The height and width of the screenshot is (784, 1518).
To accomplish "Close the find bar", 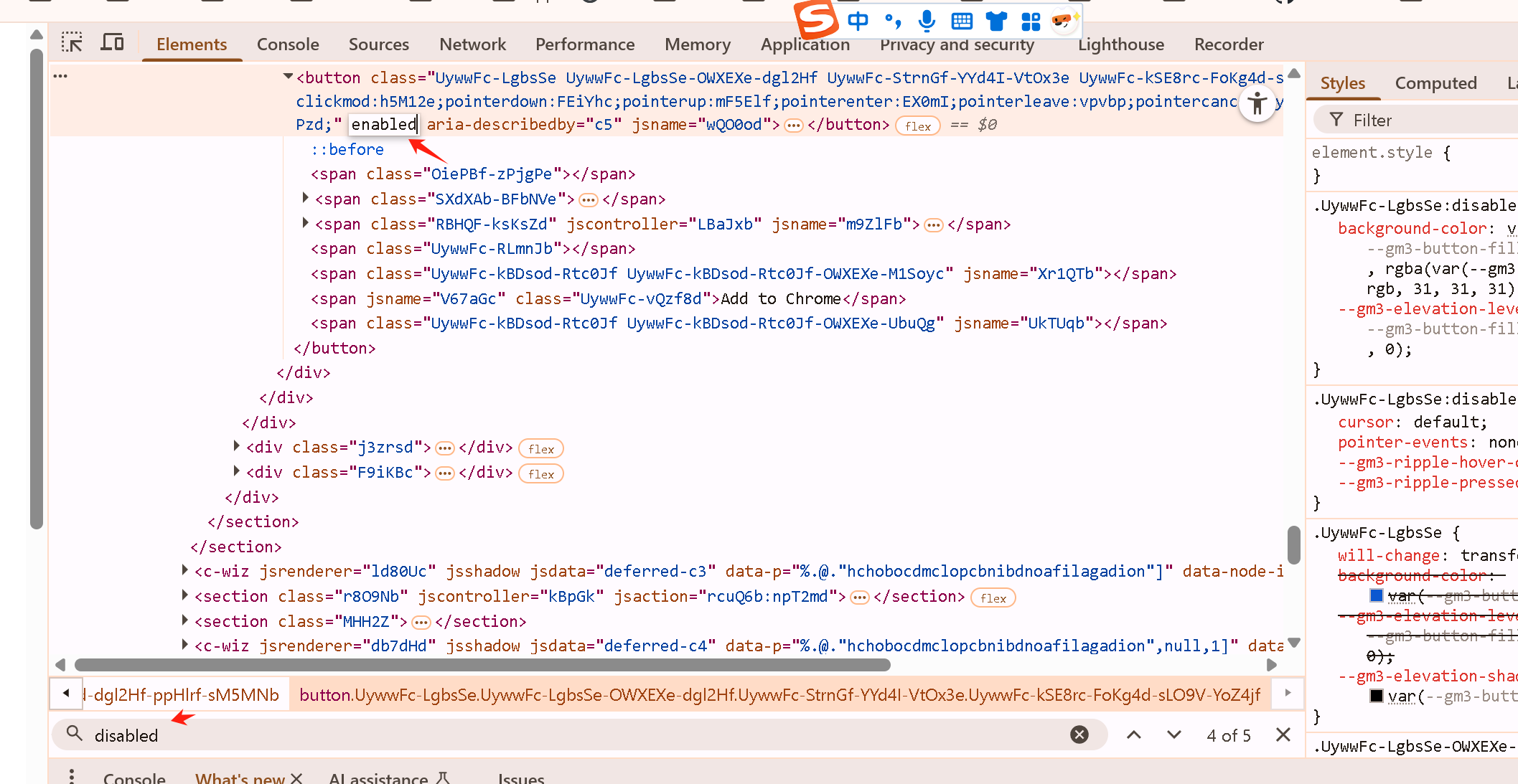I will click(1283, 735).
